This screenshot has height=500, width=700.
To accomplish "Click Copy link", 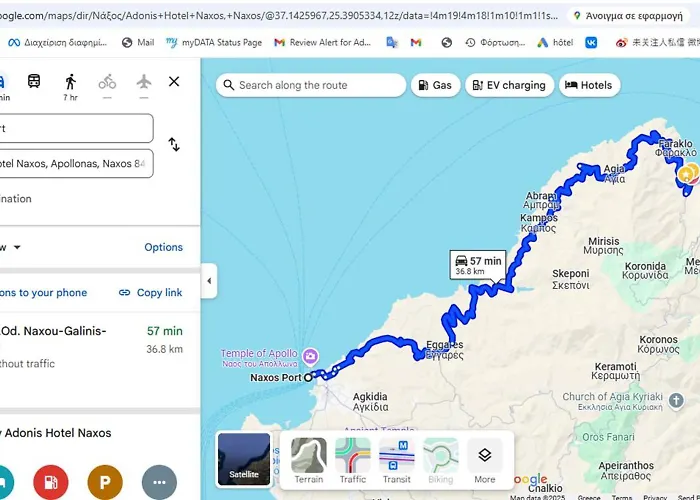I will click(151, 293).
